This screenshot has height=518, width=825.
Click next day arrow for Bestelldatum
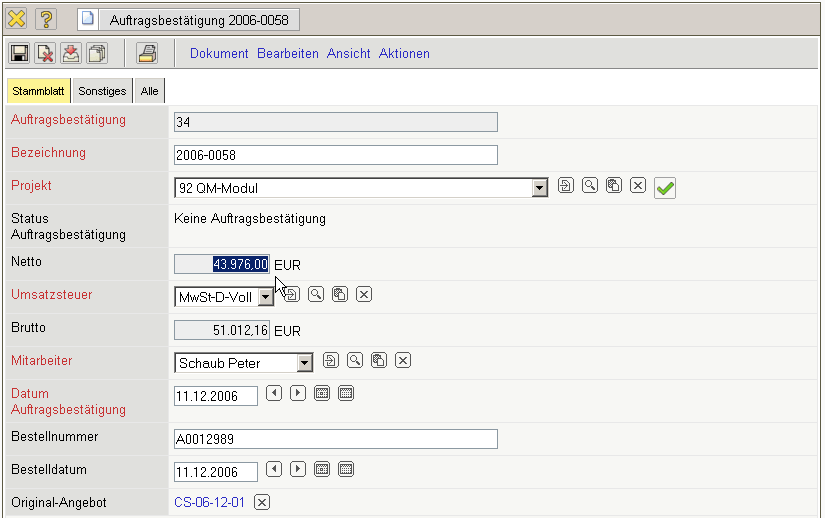(298, 469)
